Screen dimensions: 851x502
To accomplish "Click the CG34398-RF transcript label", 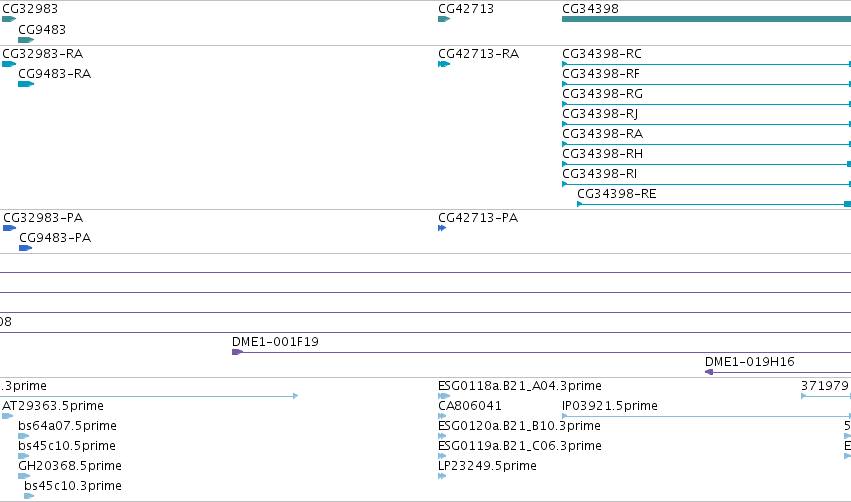I will [x=601, y=74].
